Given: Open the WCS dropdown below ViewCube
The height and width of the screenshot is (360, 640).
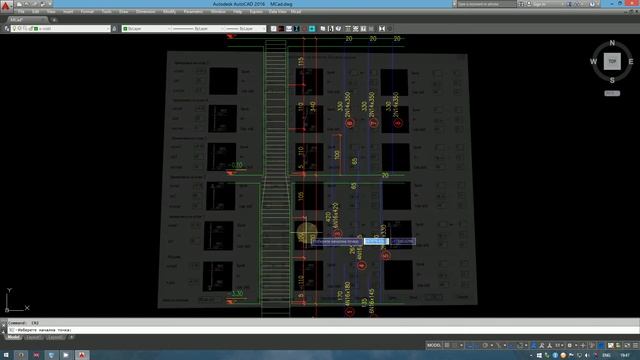Looking at the screenshot, I should click(x=612, y=93).
